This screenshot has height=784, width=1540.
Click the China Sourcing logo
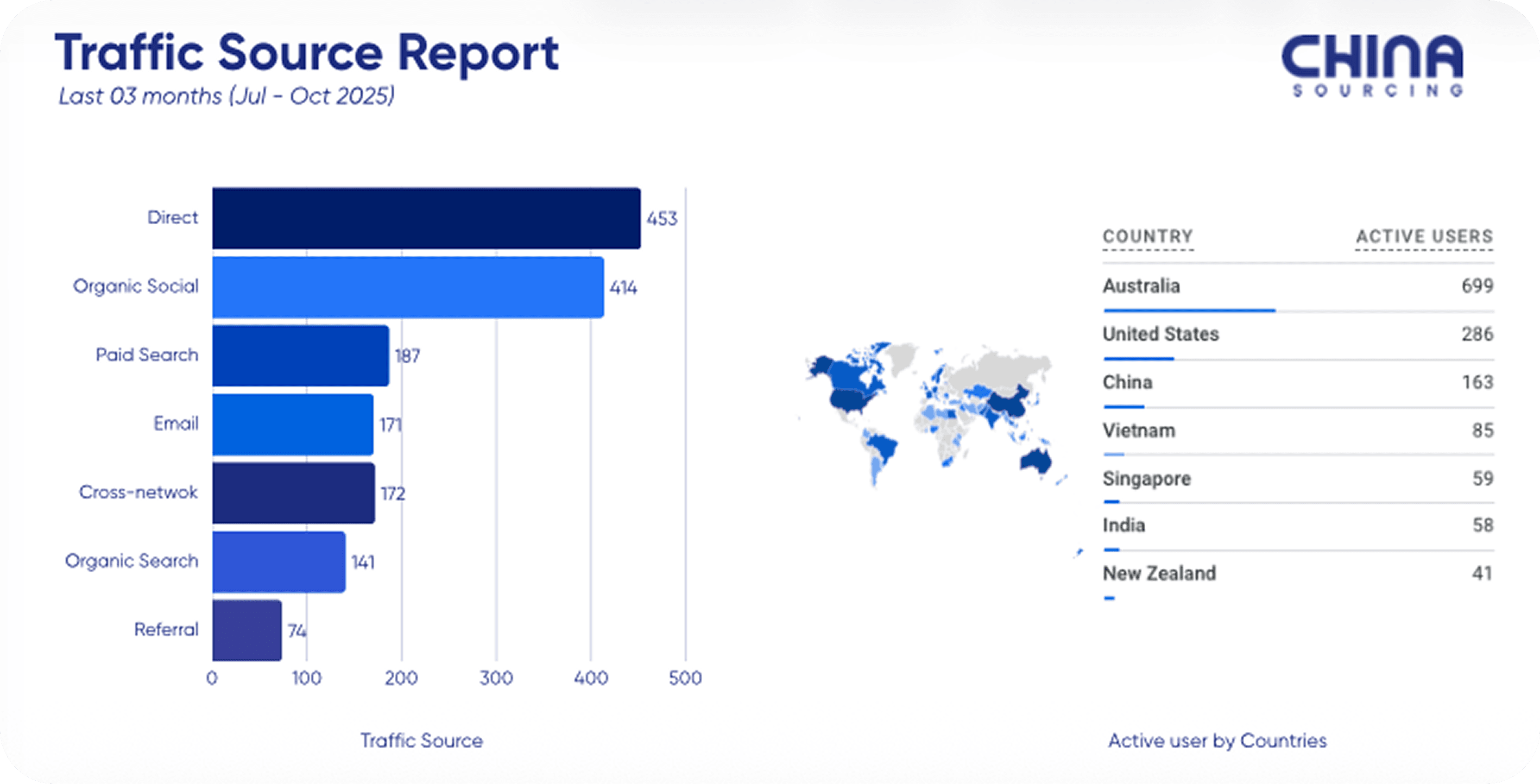tap(1372, 66)
